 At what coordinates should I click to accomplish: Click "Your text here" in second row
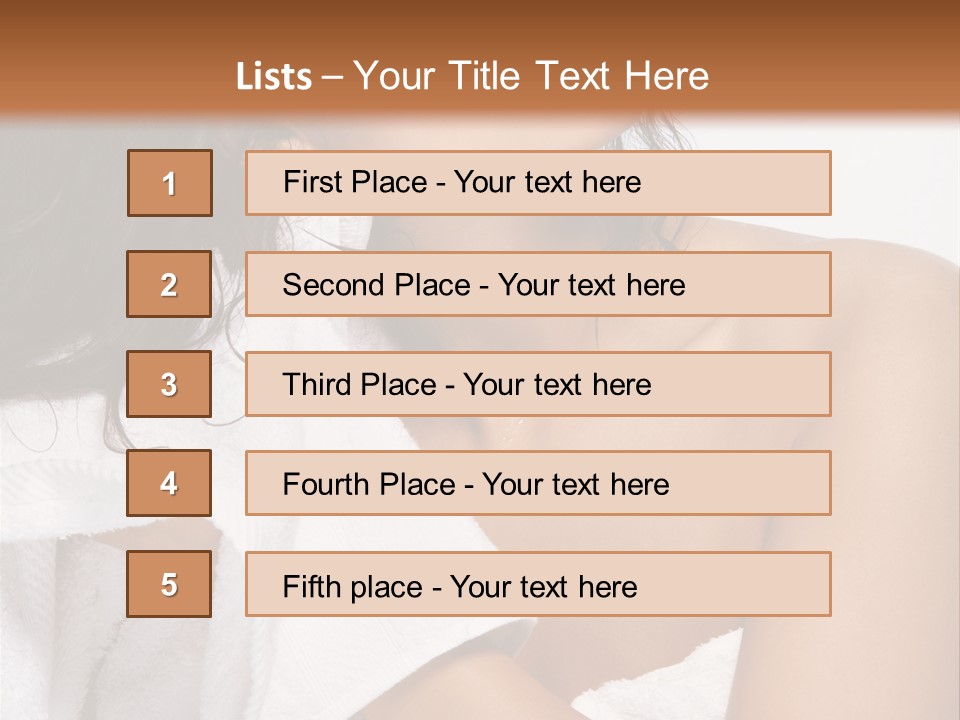[x=591, y=285]
